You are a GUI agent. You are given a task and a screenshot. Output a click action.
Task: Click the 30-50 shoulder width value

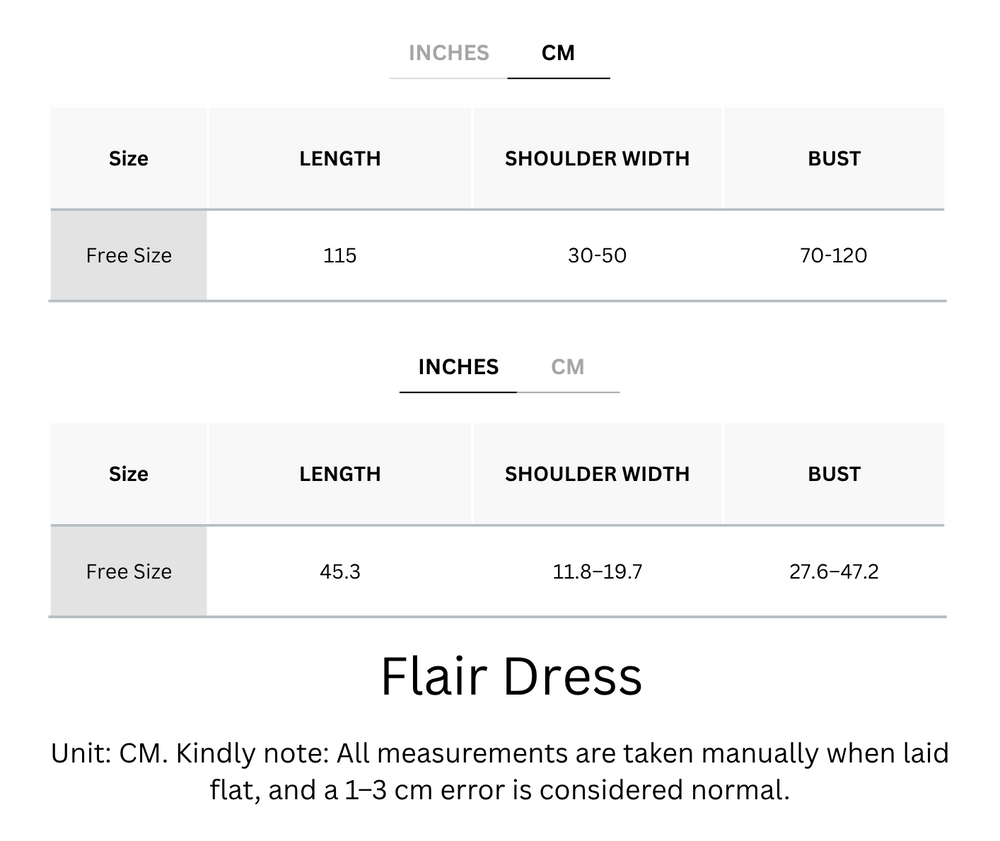[597, 255]
